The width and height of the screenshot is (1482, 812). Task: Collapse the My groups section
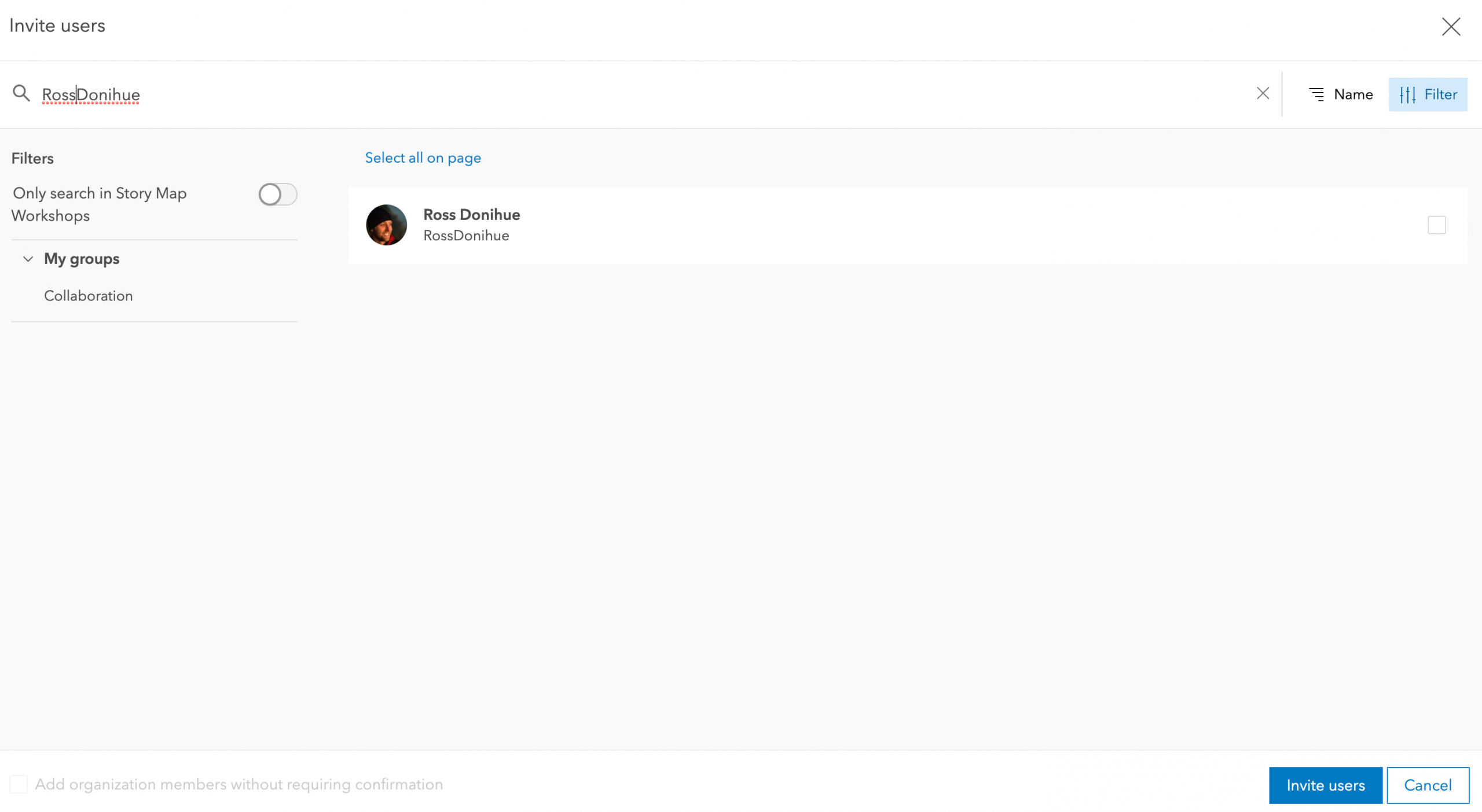(28, 259)
